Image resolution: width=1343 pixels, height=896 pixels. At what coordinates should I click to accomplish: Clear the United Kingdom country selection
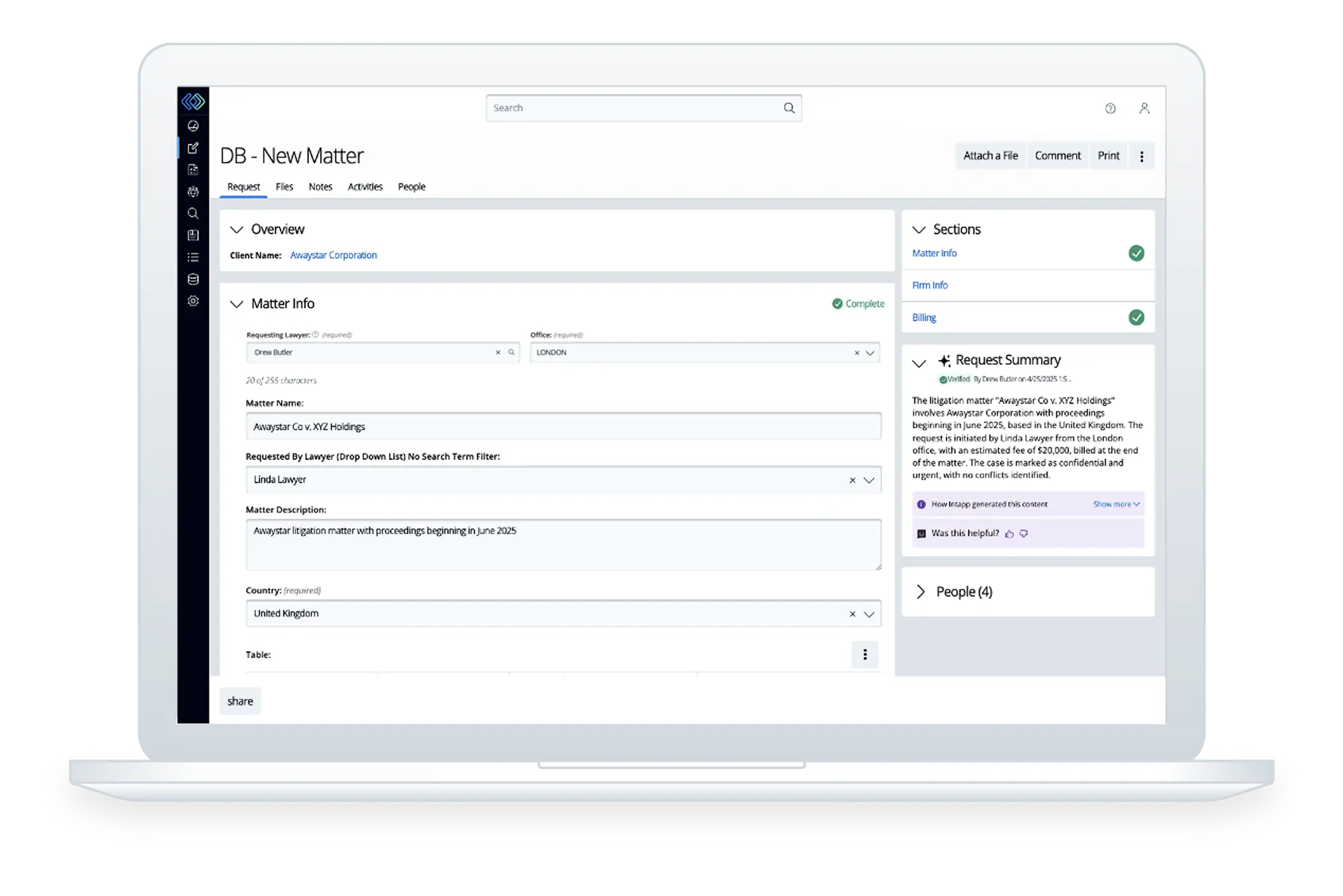(x=852, y=614)
